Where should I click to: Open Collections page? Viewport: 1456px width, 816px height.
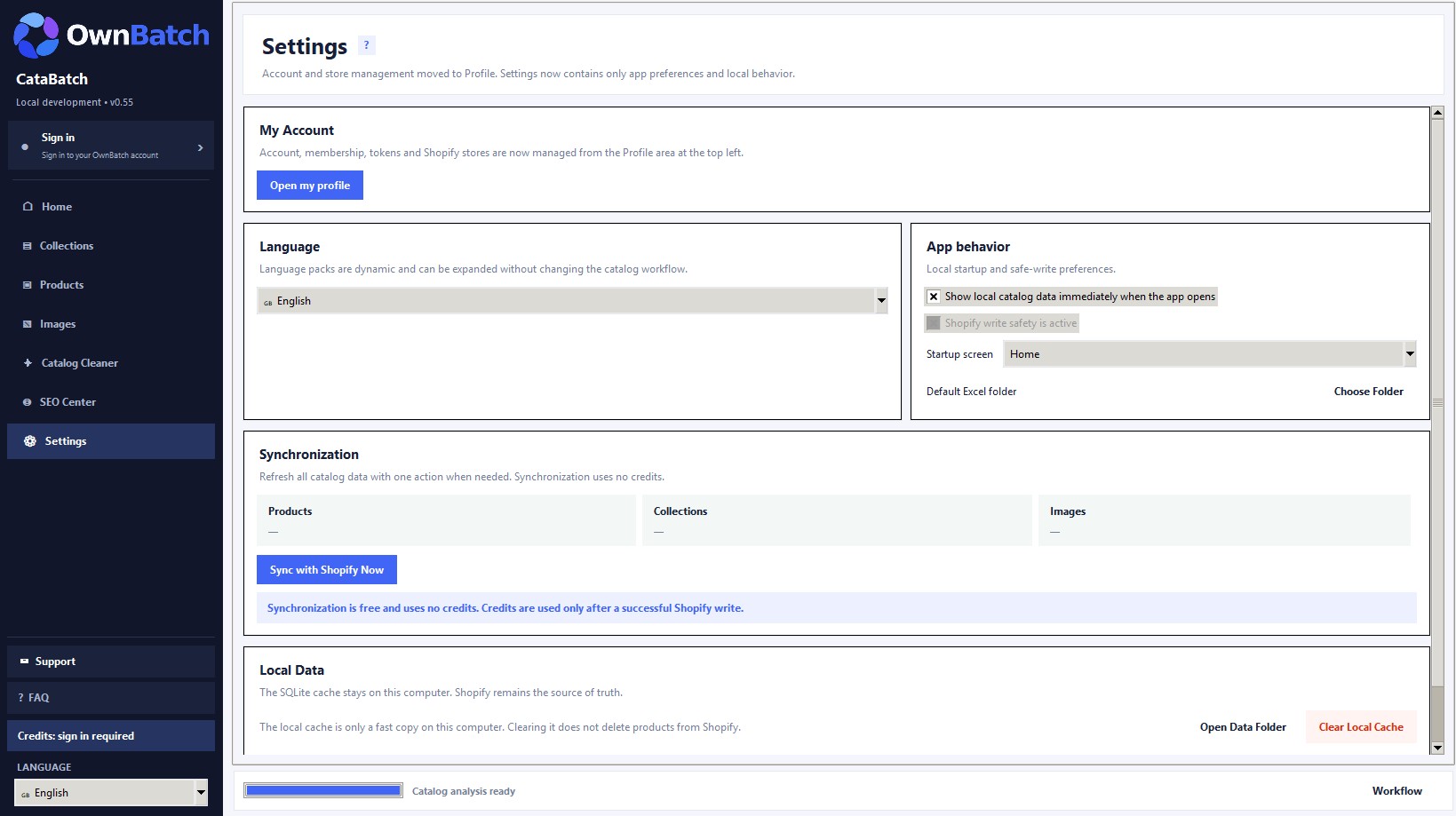(x=111, y=246)
